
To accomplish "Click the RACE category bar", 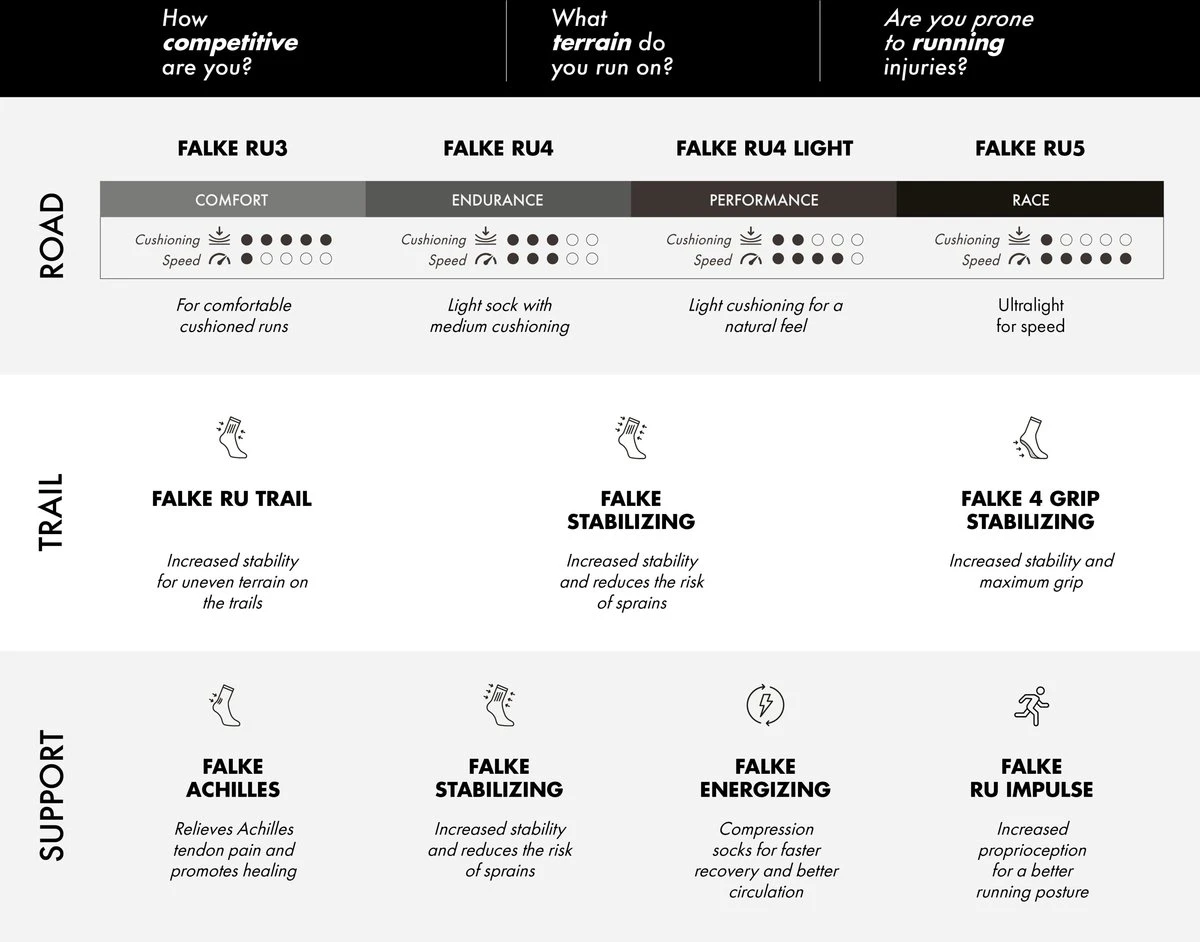I will (1030, 200).
